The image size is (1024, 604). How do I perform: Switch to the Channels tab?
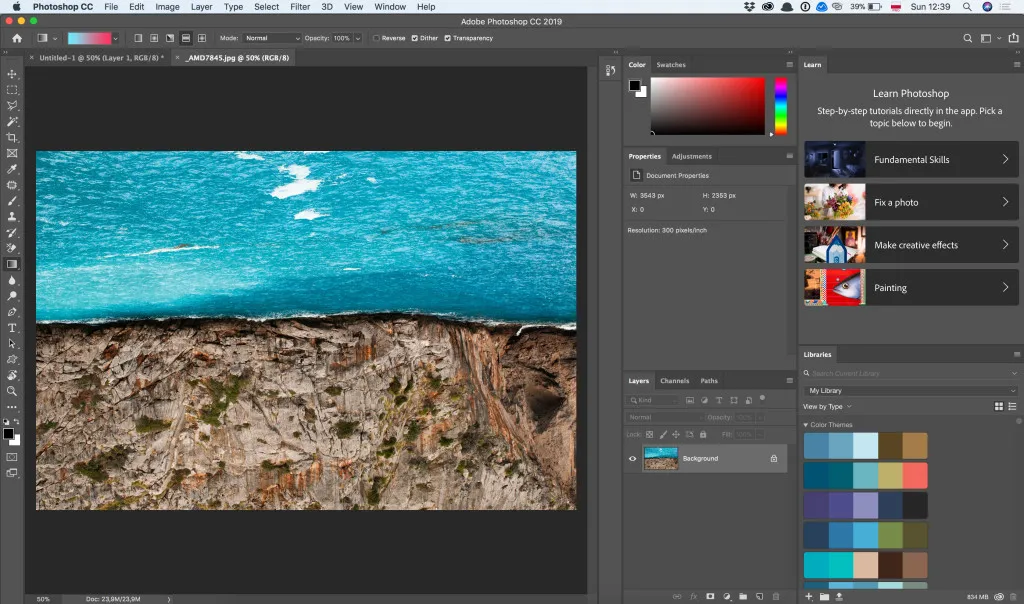(674, 381)
